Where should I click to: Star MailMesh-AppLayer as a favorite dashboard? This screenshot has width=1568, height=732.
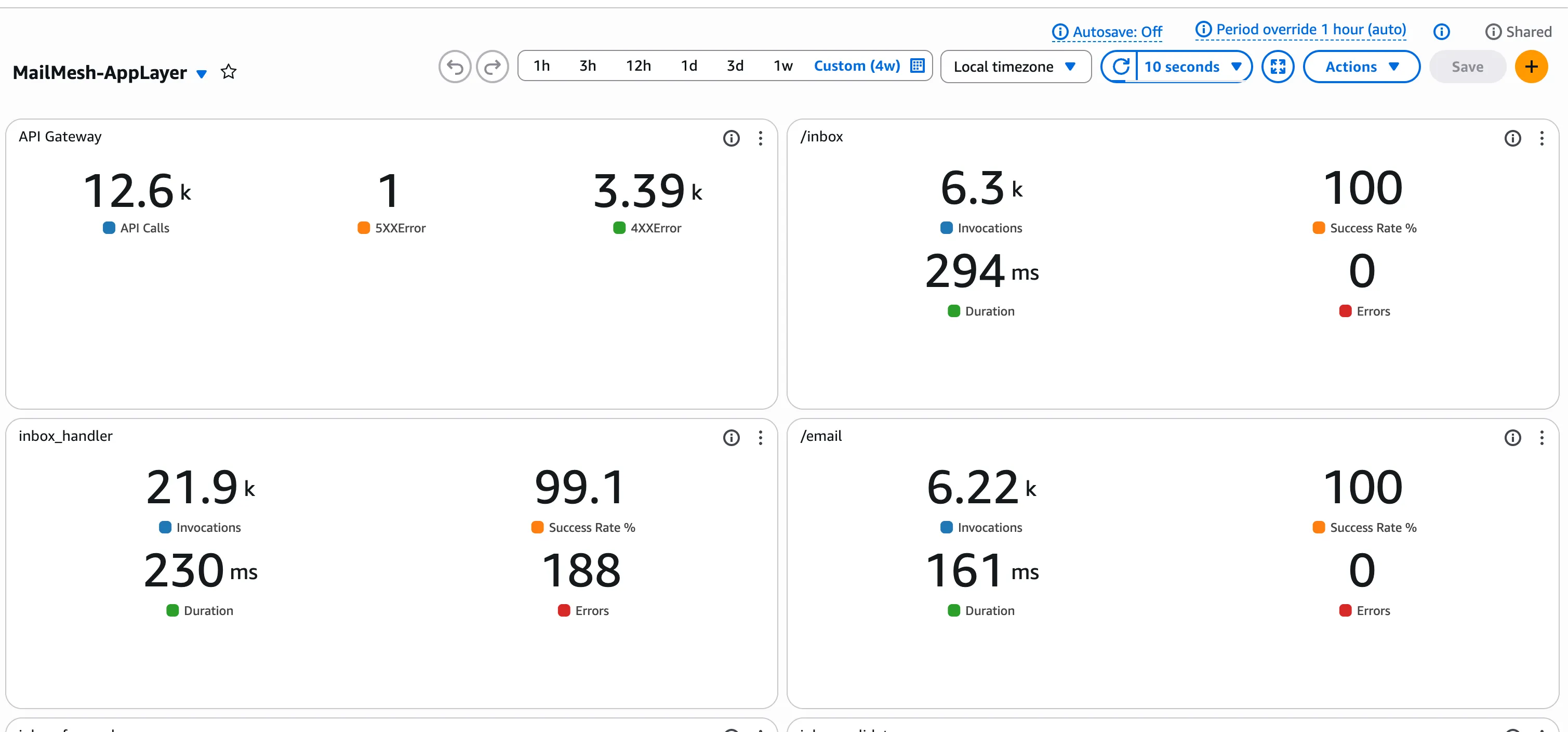(x=228, y=72)
